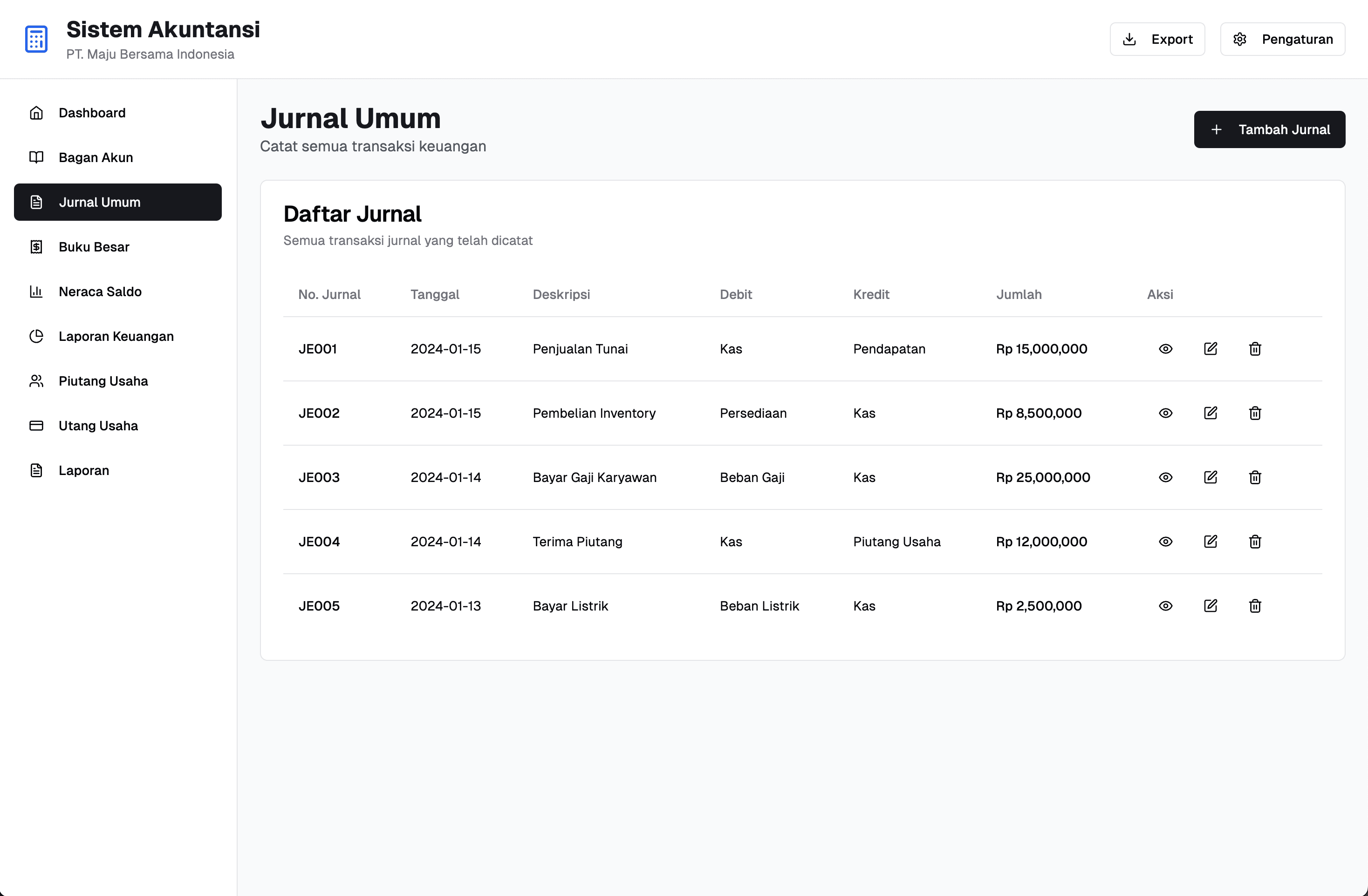View JE004 Terima Piutang details

(x=1165, y=542)
